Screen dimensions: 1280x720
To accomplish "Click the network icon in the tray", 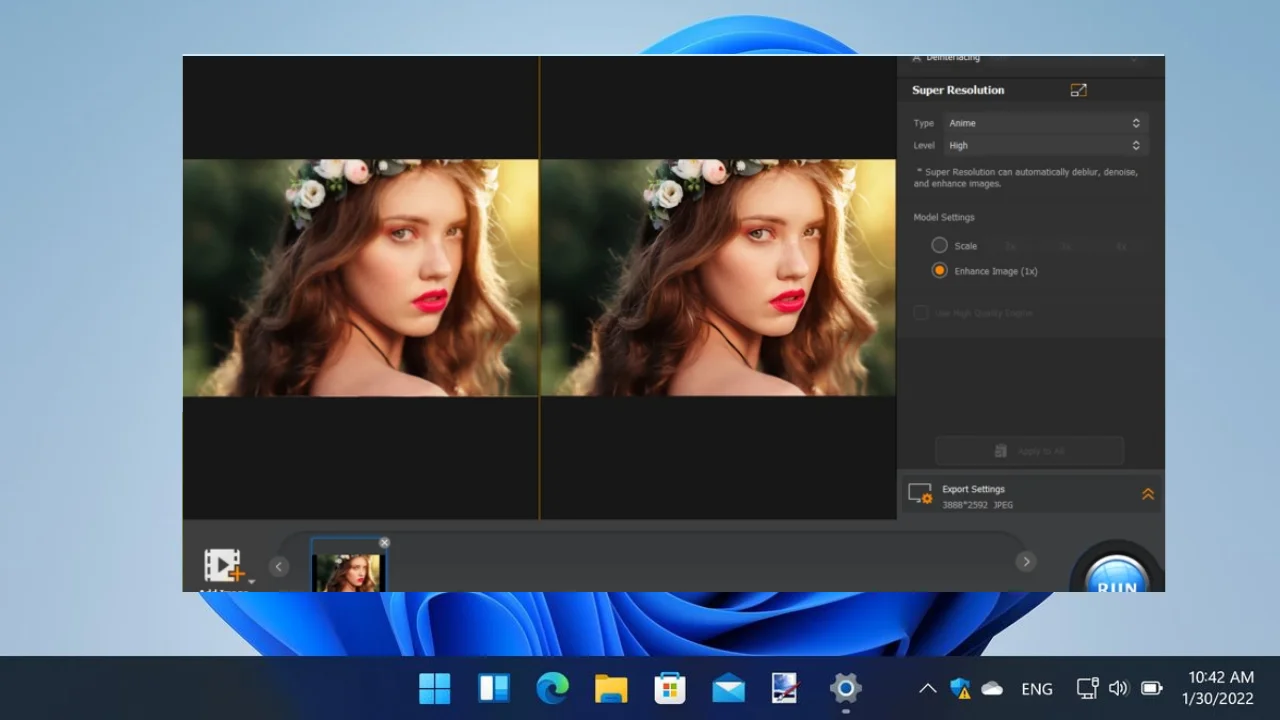I will coord(1087,688).
